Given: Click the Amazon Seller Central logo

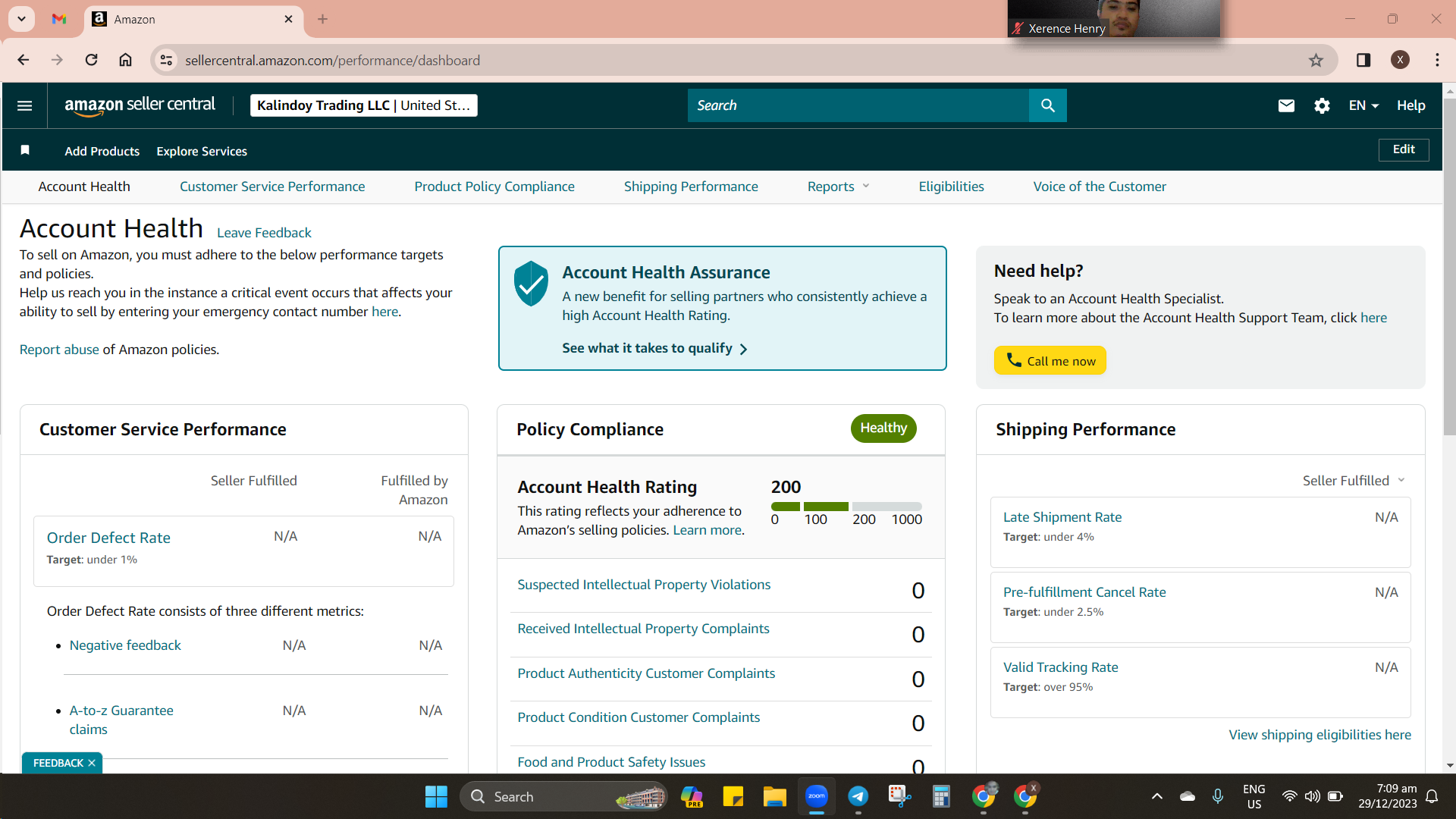Looking at the screenshot, I should coord(140,106).
